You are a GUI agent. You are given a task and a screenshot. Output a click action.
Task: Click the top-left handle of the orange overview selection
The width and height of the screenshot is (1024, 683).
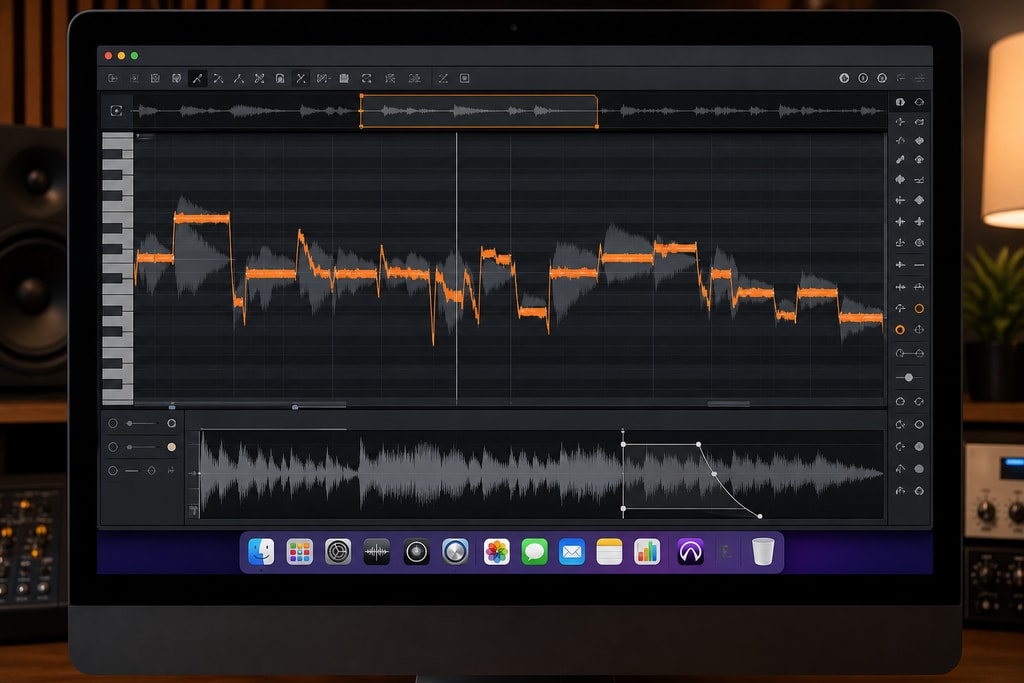click(x=361, y=96)
